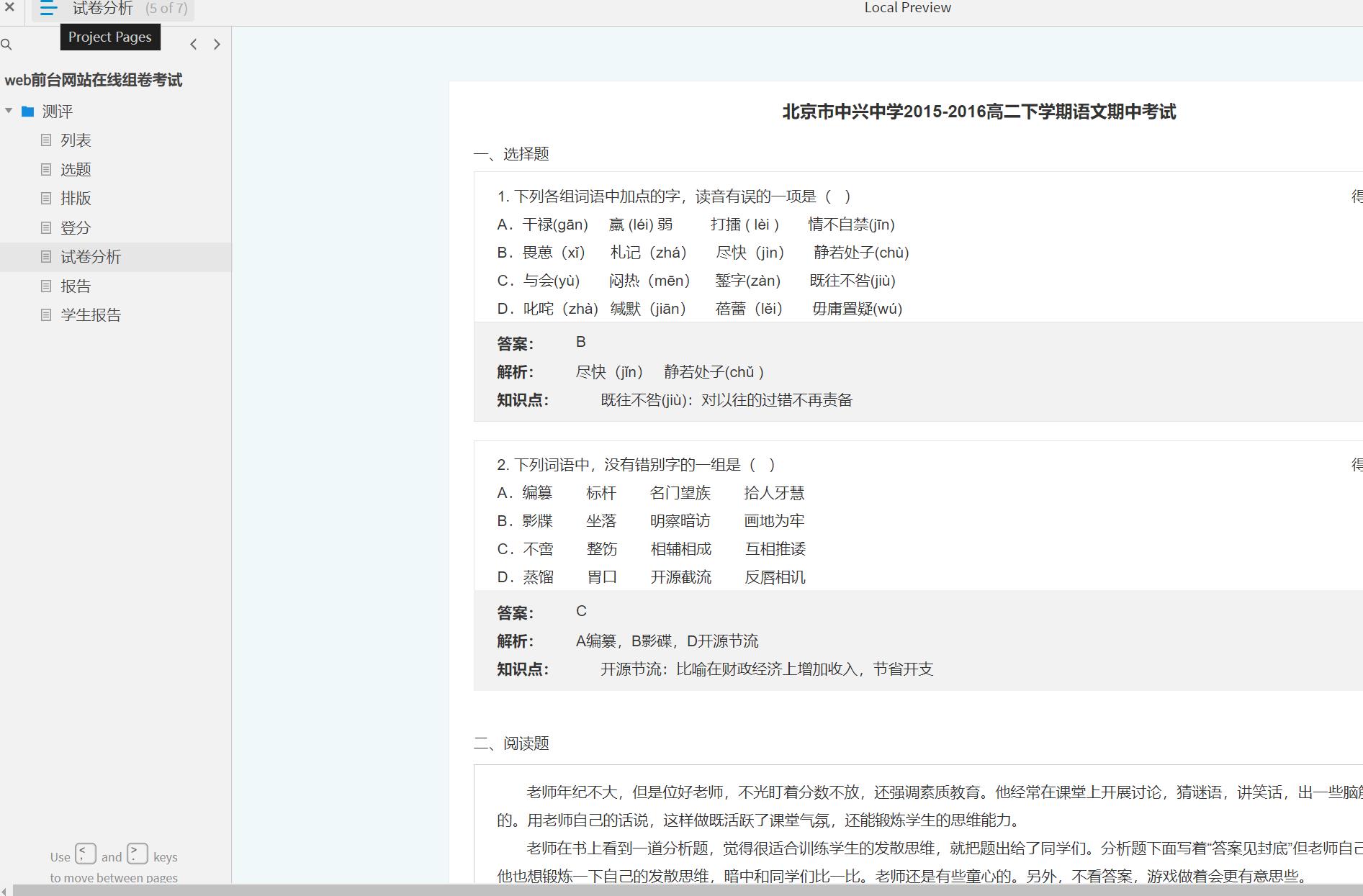Image resolution: width=1363 pixels, height=896 pixels.
Task: Click page icon beside 学生报告
Action: point(46,315)
